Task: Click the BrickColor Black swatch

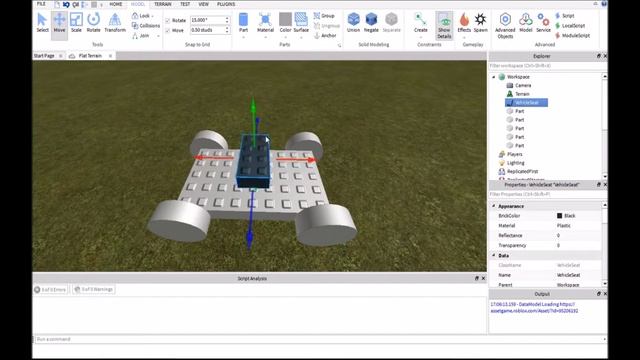Action: click(x=560, y=216)
